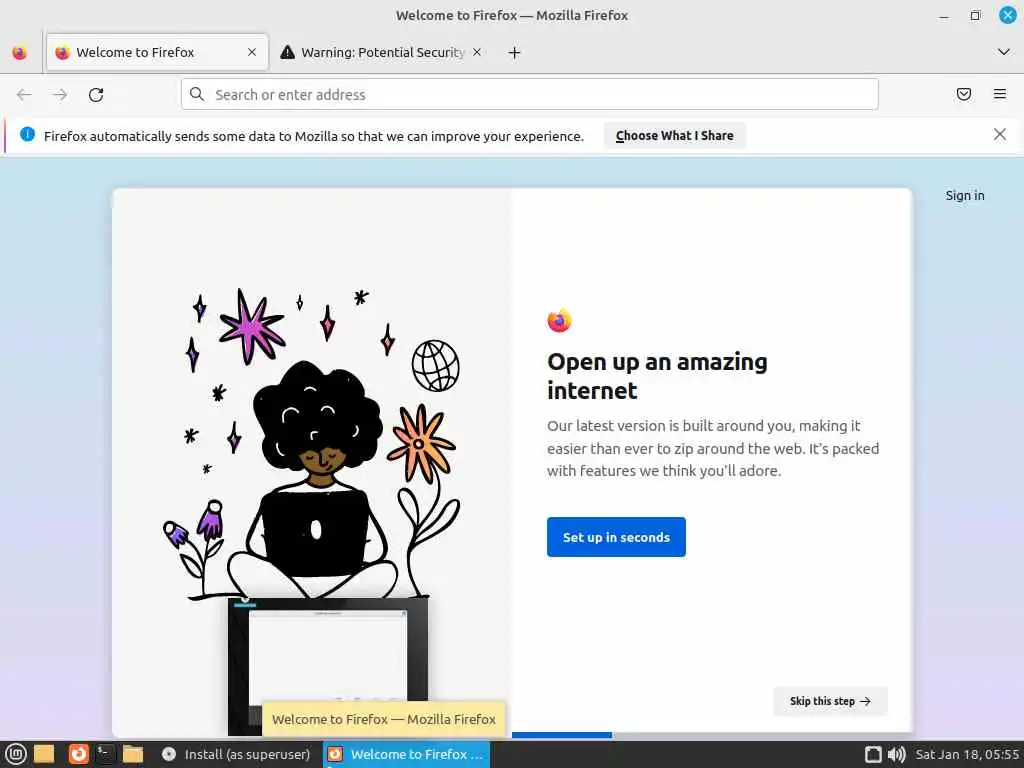The height and width of the screenshot is (768, 1024).
Task: Close the Firefox window
Action: pyautogui.click(x=1008, y=15)
